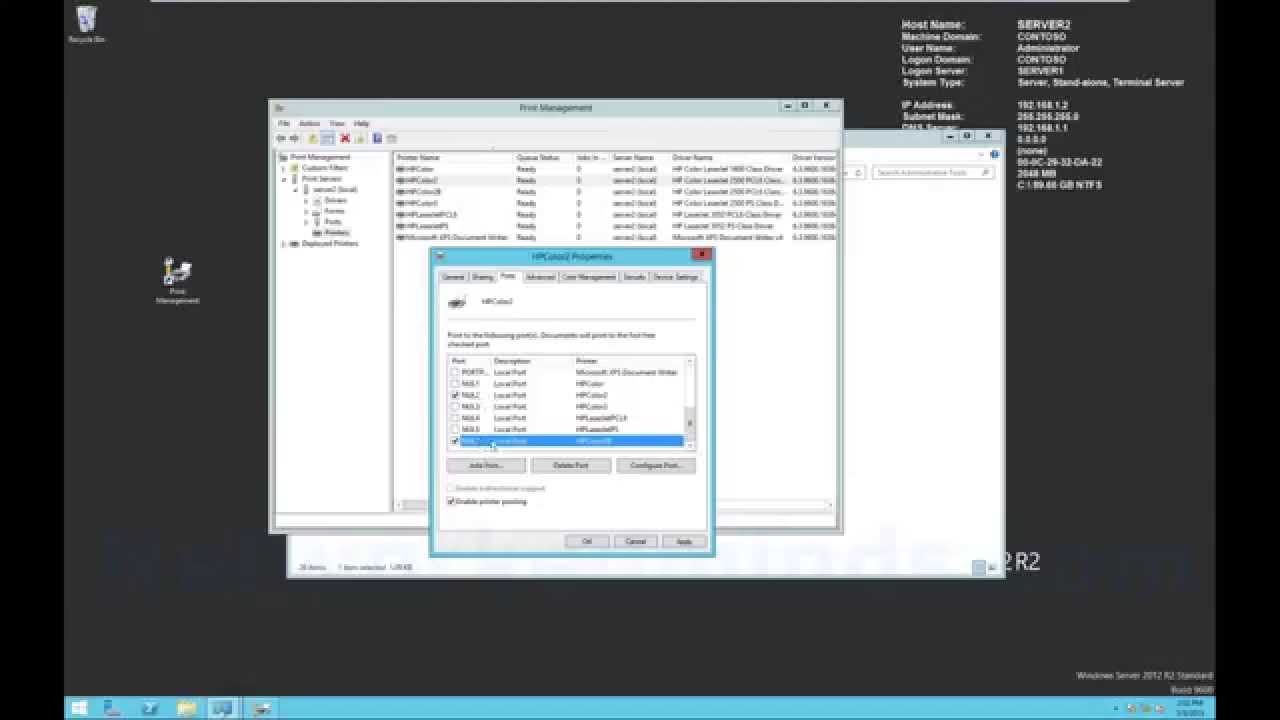Expand the Ports tree node
Image resolution: width=1280 pixels, height=720 pixels.
tap(306, 222)
